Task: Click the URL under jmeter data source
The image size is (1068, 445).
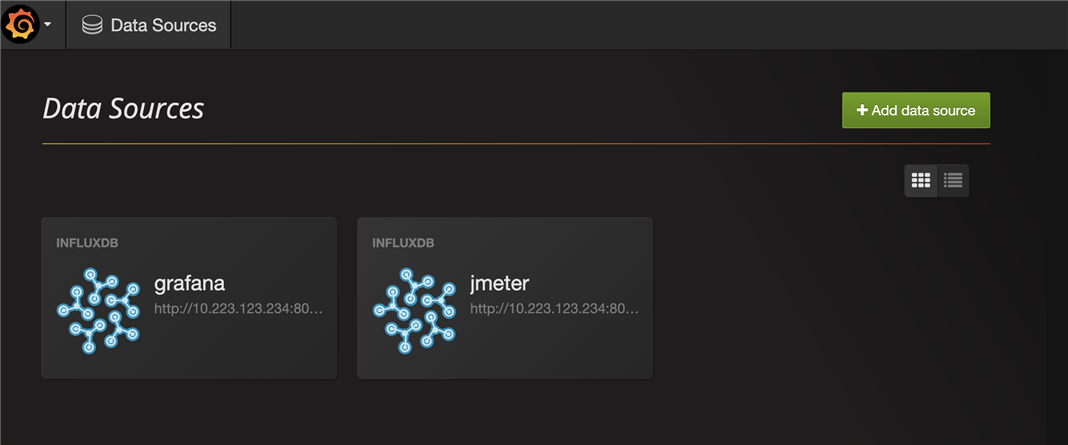Action: tap(554, 309)
